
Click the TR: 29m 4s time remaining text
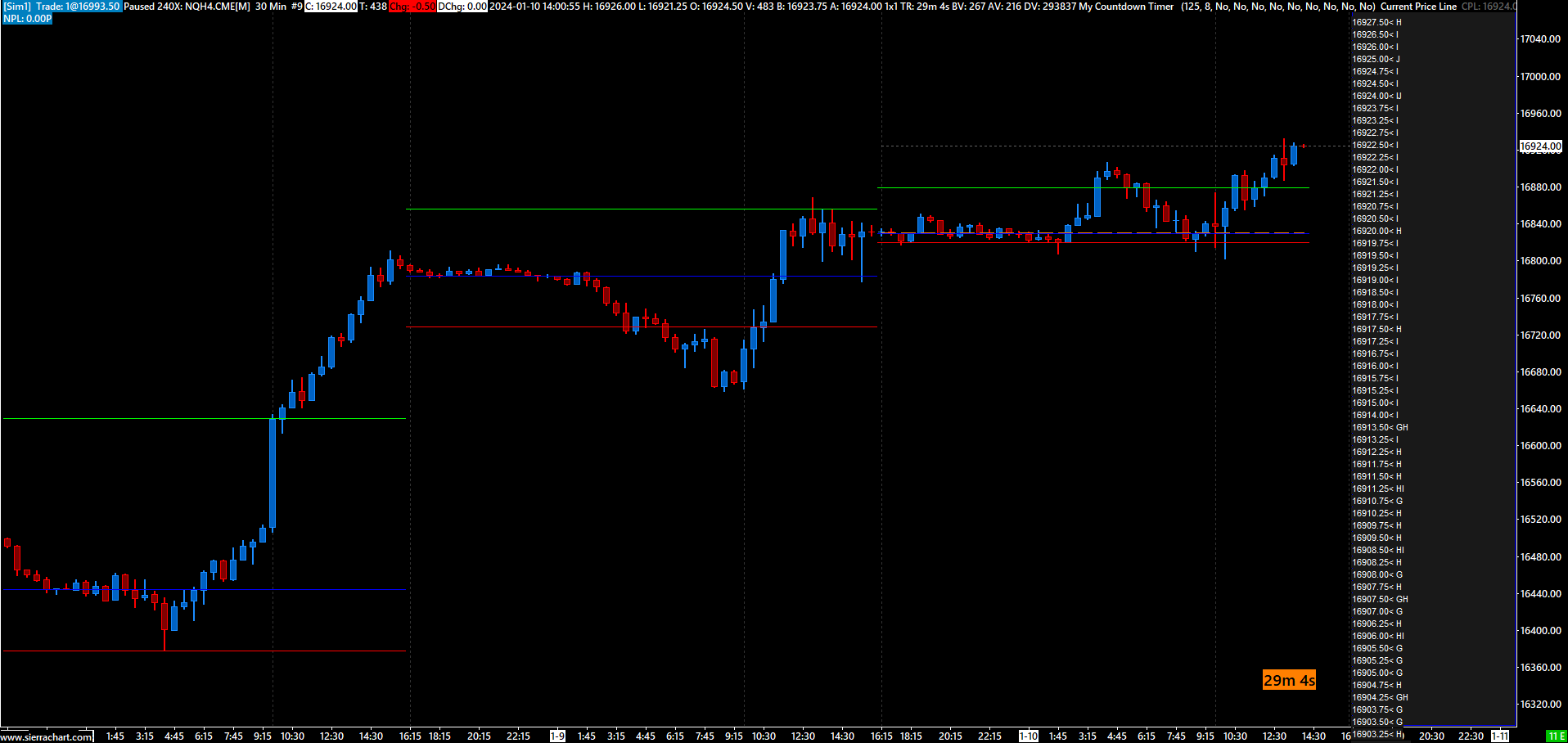tap(925, 7)
